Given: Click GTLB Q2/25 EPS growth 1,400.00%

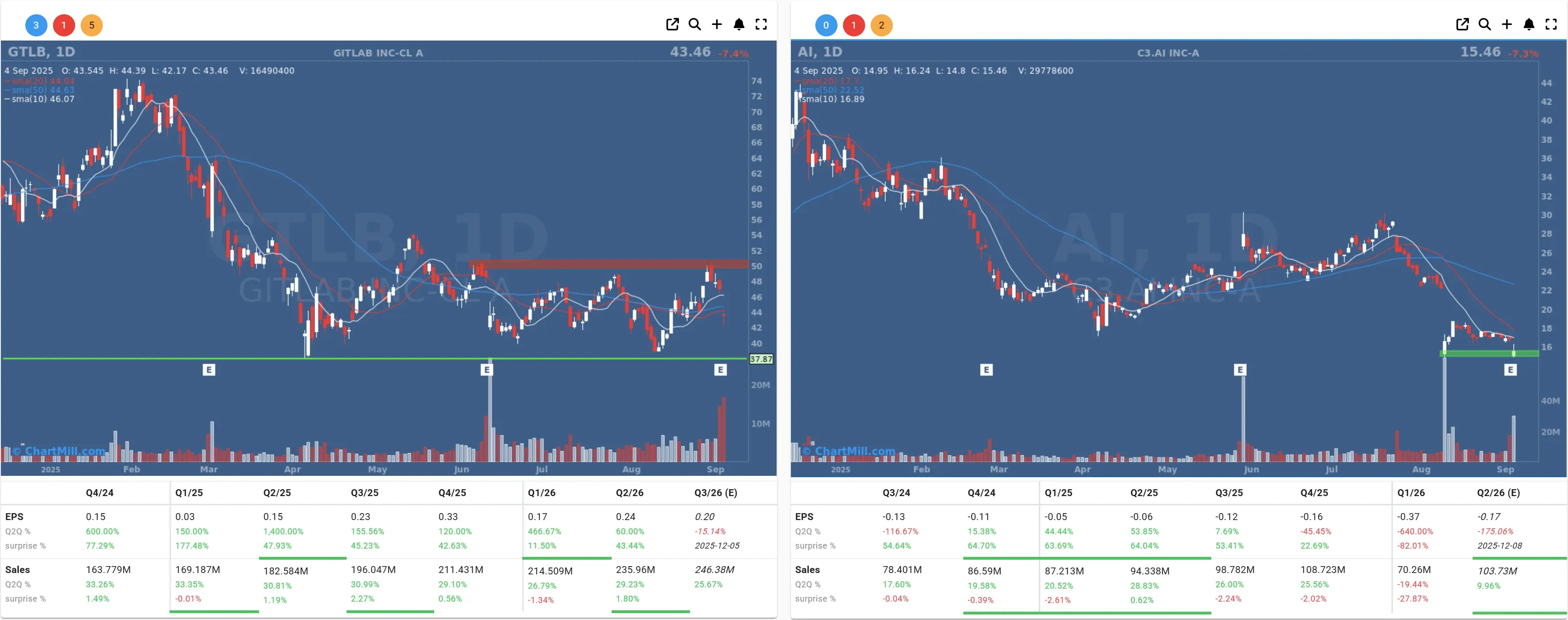Looking at the screenshot, I should [283, 531].
